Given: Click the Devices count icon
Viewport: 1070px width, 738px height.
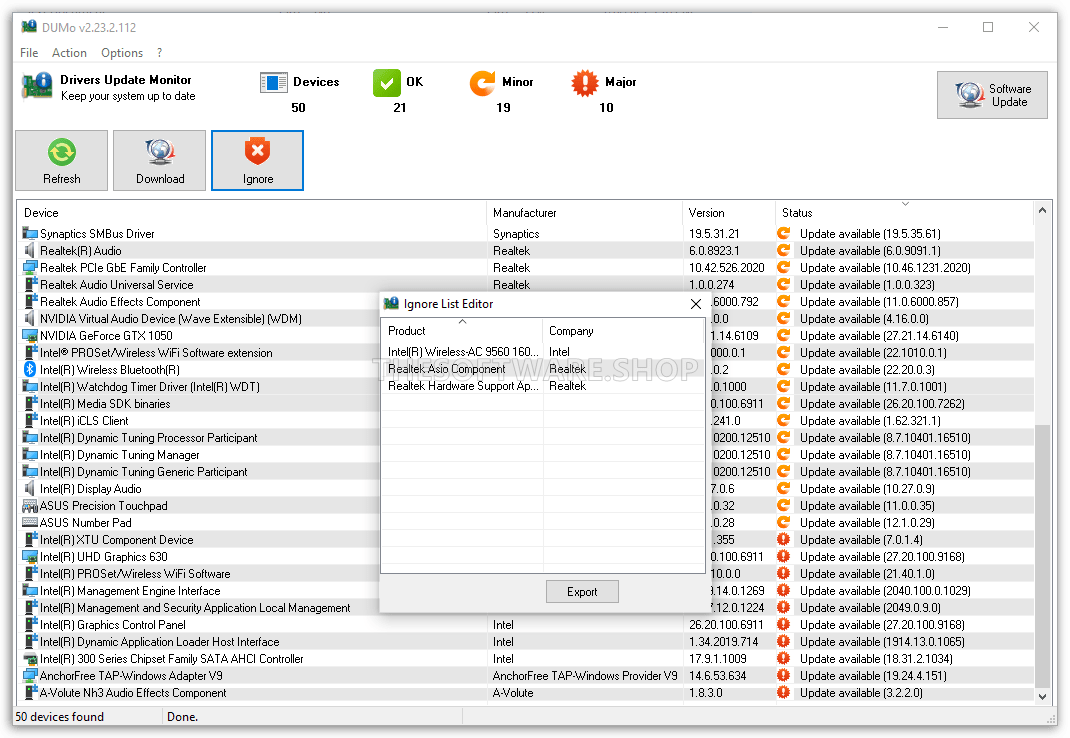Looking at the screenshot, I should [274, 83].
